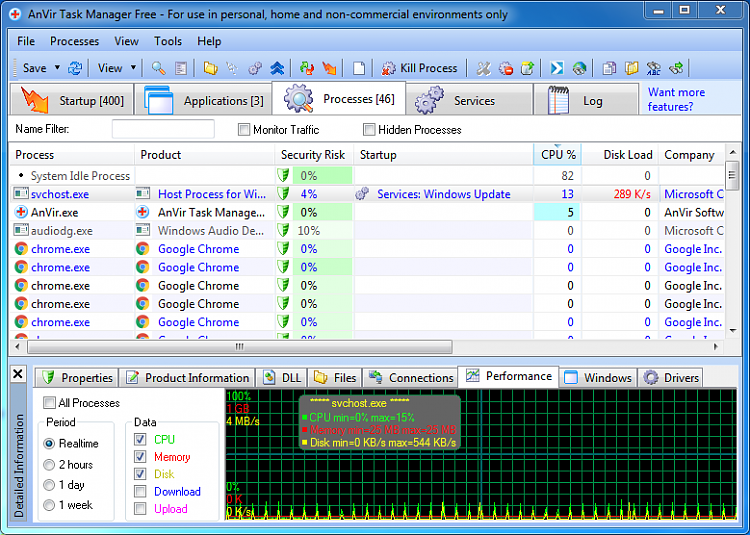The height and width of the screenshot is (535, 750).
Task: Click the properties sheet icon beside the magnifier
Action: coord(181,68)
